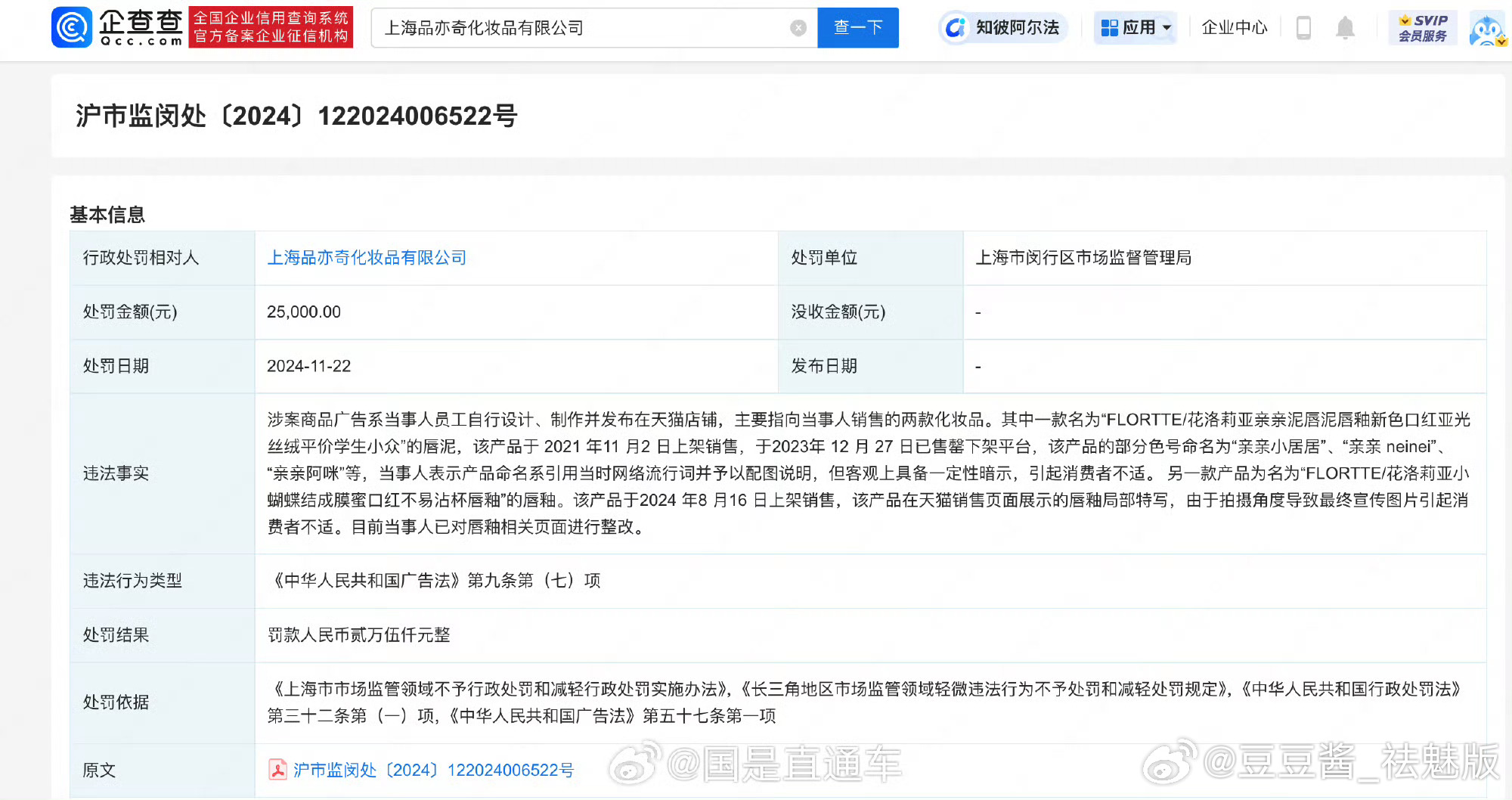Select 上海市闵行区市场监督管理局 cell
This screenshot has height=800, width=1512.
click(1224, 258)
